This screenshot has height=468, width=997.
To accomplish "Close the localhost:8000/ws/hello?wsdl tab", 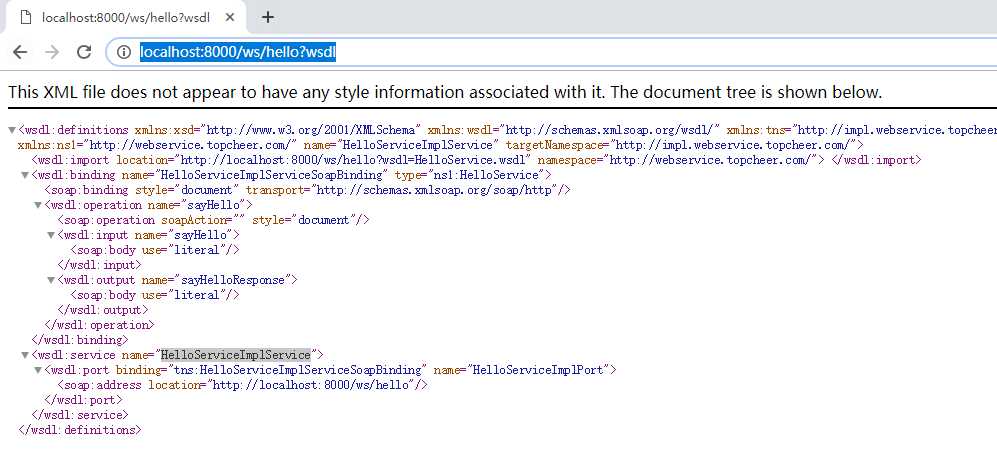I will tap(230, 17).
